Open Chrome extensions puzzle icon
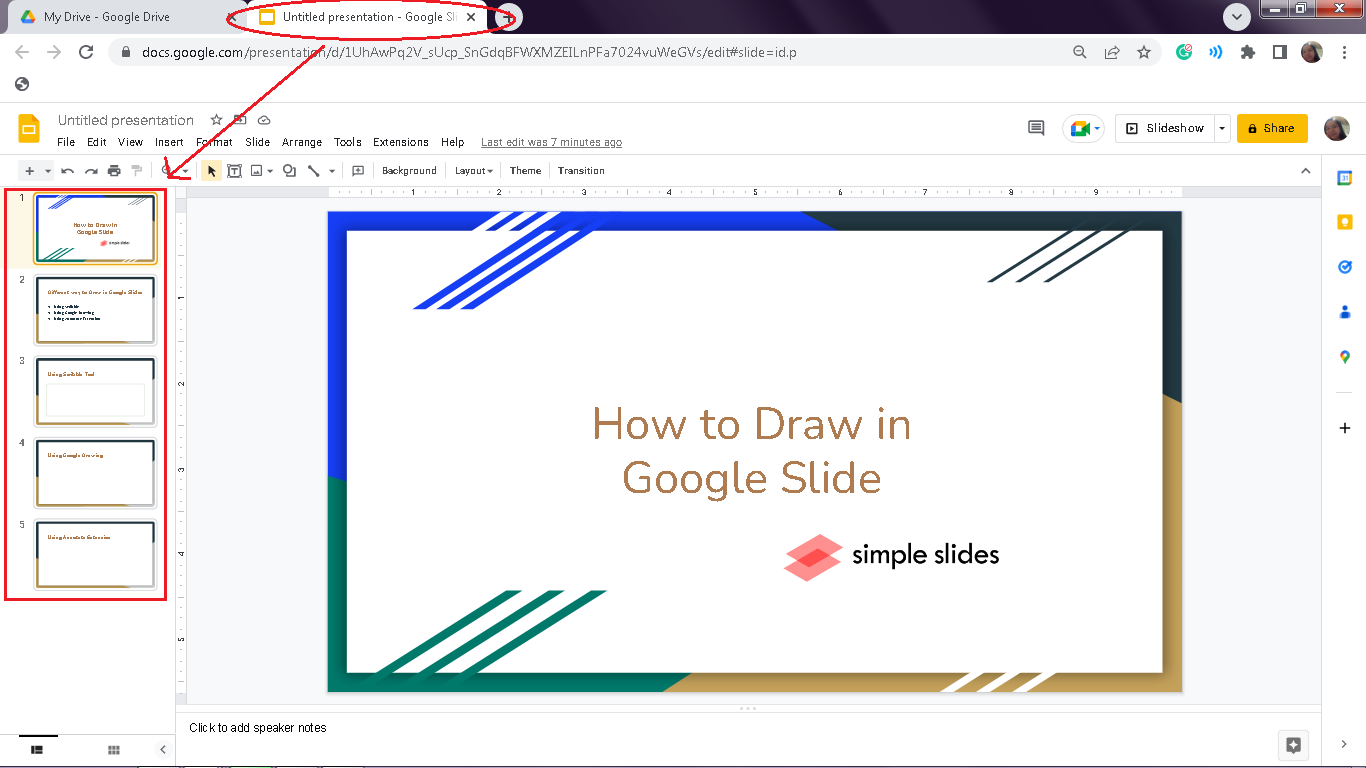Viewport: 1366px width, 768px height. coord(1247,52)
